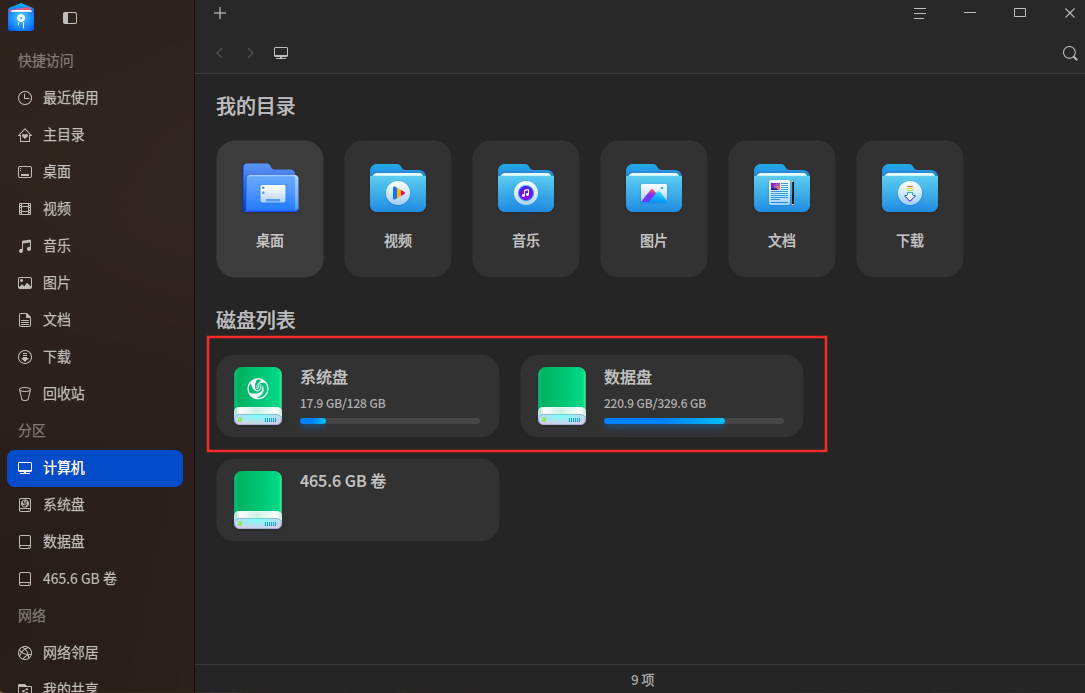Open 系统盘 from the sidebar partition list
Viewport: 1085px width, 693px height.
pyautogui.click(x=95, y=505)
